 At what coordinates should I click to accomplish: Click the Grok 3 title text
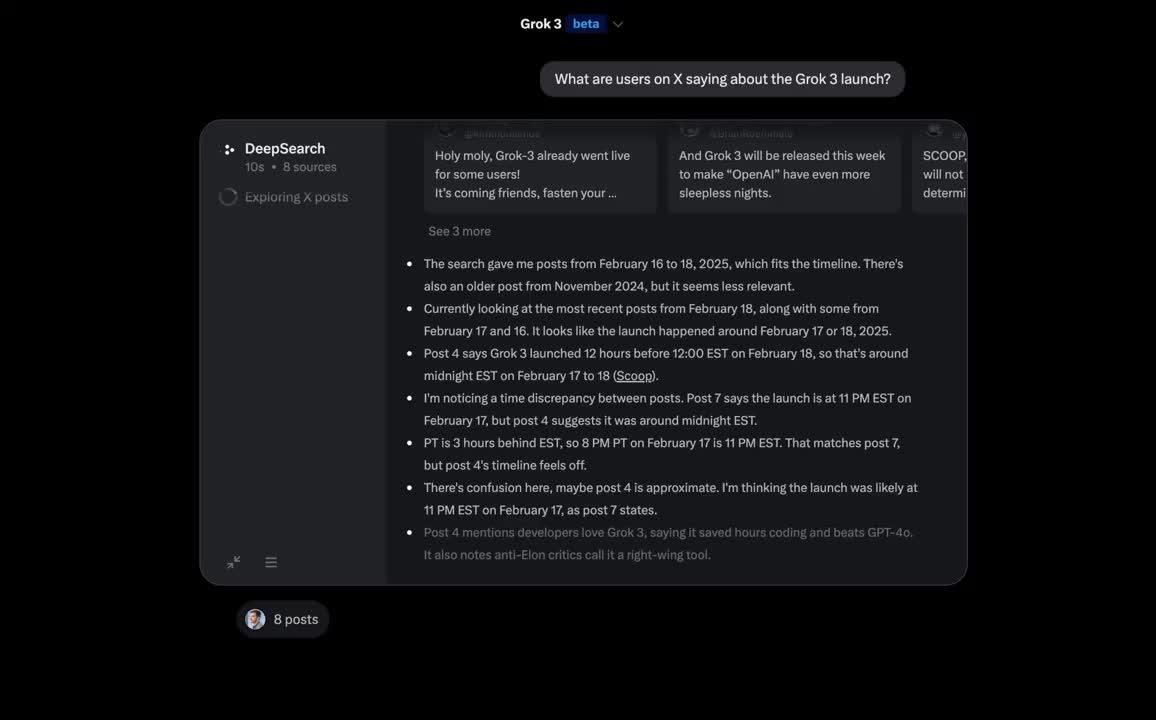point(540,24)
